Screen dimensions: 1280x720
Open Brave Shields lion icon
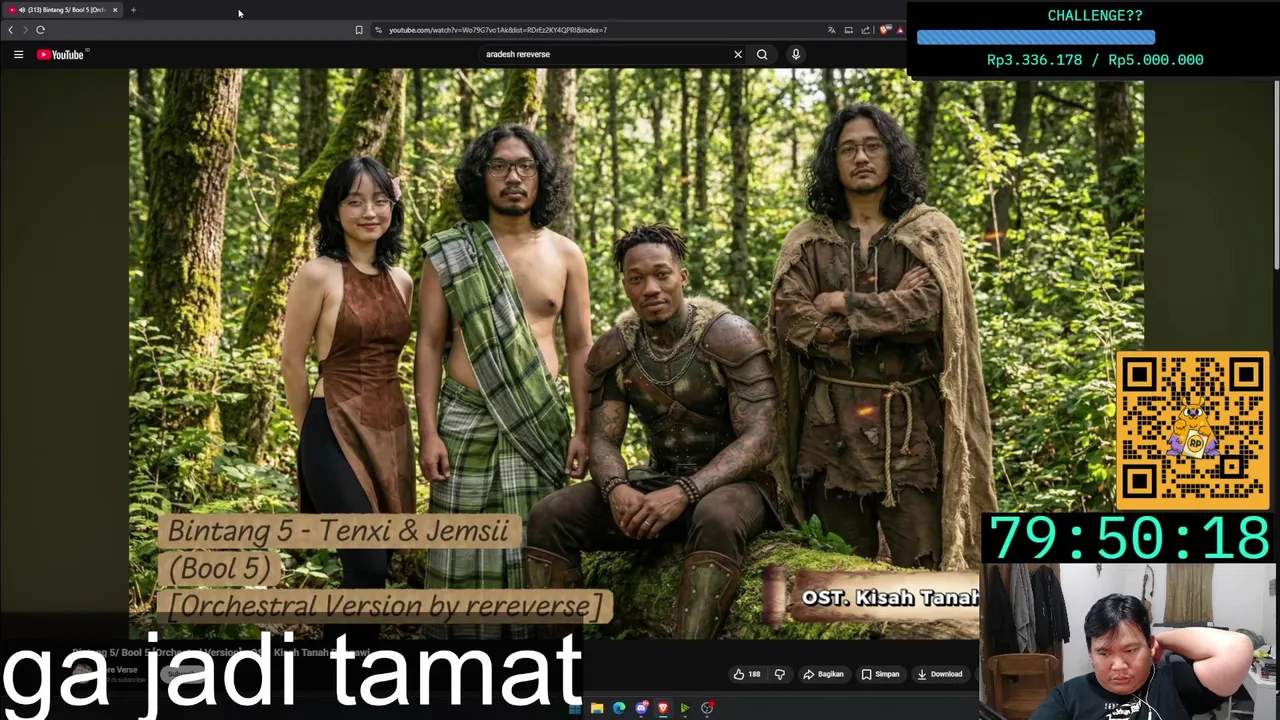tap(884, 30)
